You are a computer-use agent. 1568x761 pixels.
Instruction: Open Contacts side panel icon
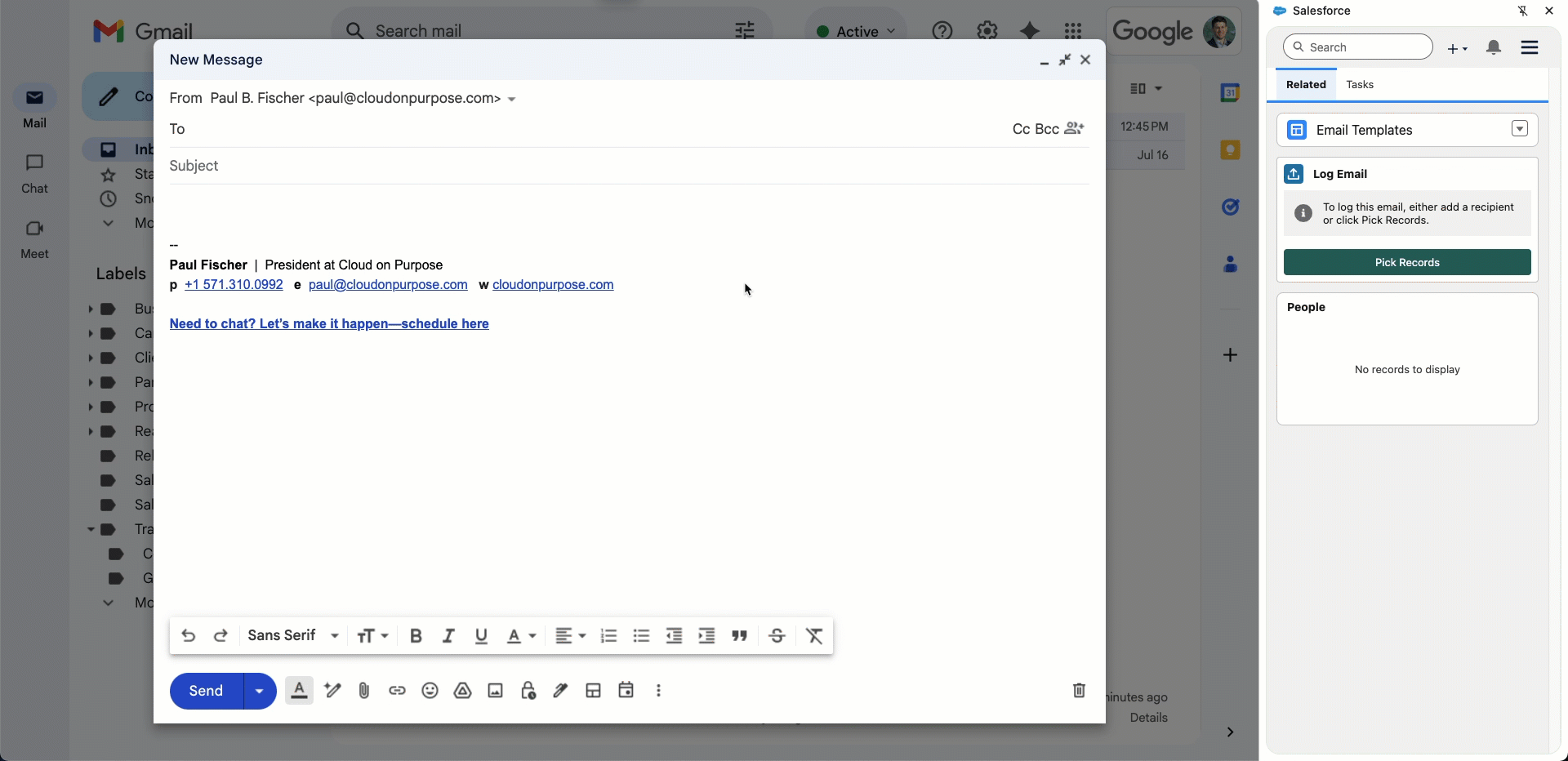(1230, 265)
